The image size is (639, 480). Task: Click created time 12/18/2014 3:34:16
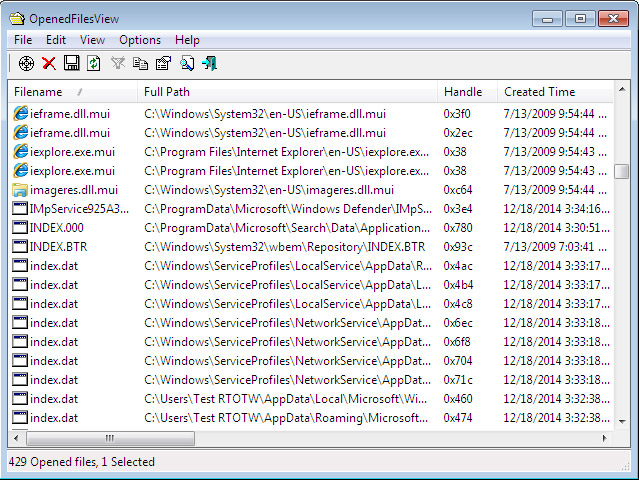pyautogui.click(x=557, y=209)
